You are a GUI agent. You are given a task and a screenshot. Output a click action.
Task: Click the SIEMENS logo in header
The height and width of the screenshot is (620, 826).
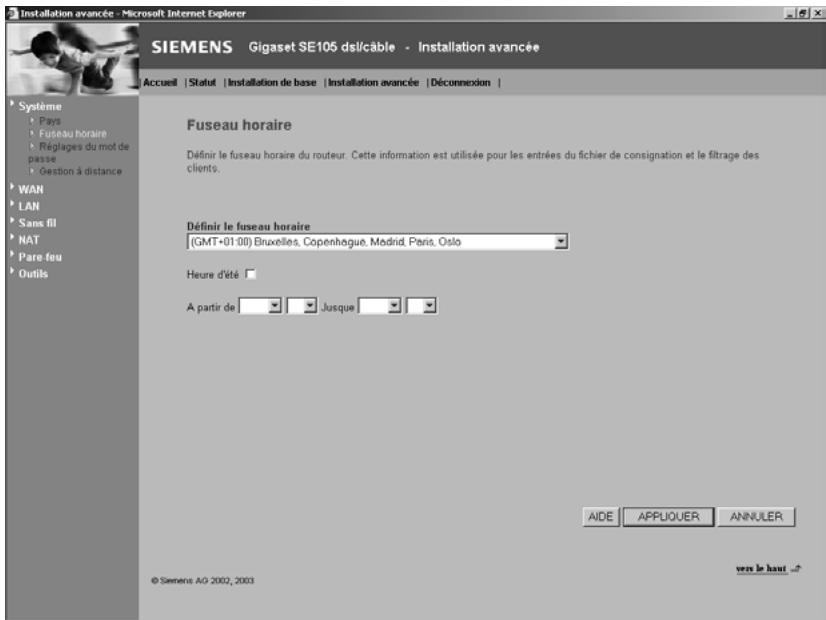[x=192, y=47]
